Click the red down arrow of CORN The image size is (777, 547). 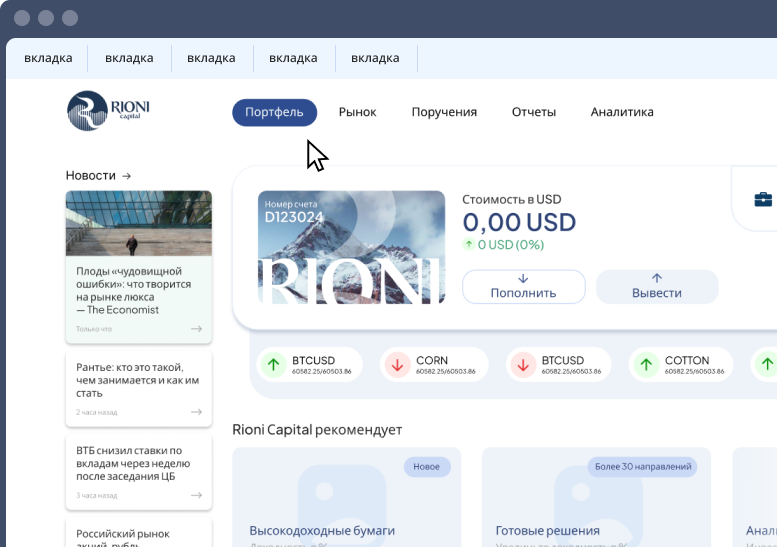click(x=397, y=365)
